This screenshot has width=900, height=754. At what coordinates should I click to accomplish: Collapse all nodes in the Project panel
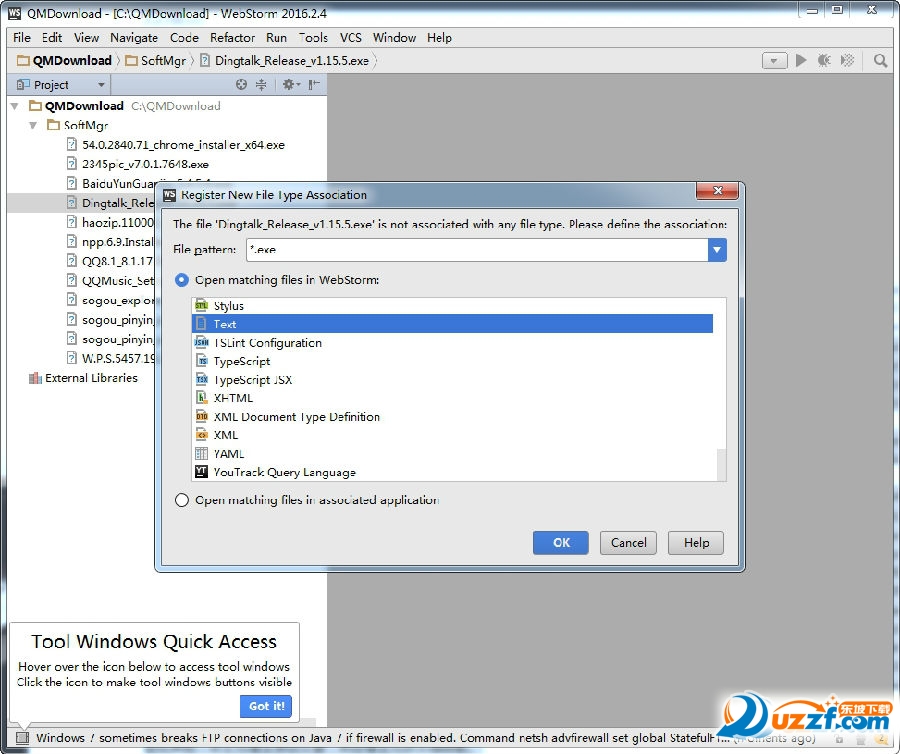262,85
